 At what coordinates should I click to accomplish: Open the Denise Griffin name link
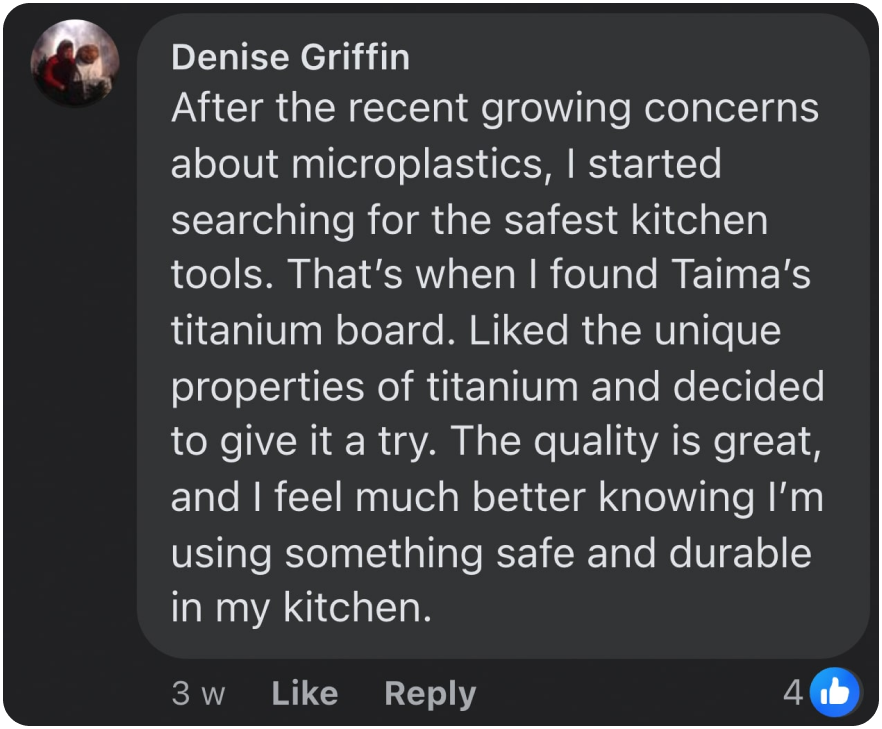[x=290, y=57]
